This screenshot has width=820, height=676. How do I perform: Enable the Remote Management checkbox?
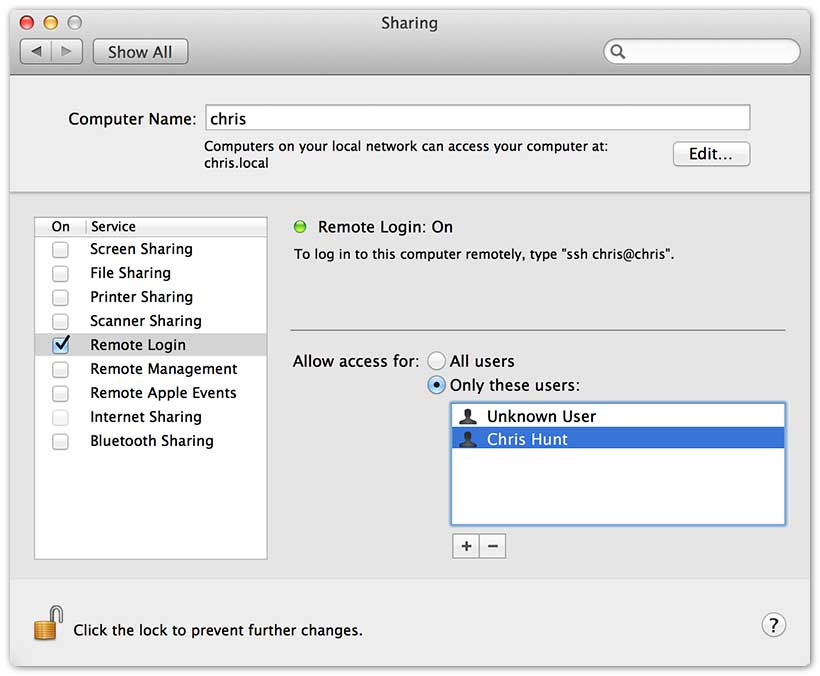click(60, 370)
